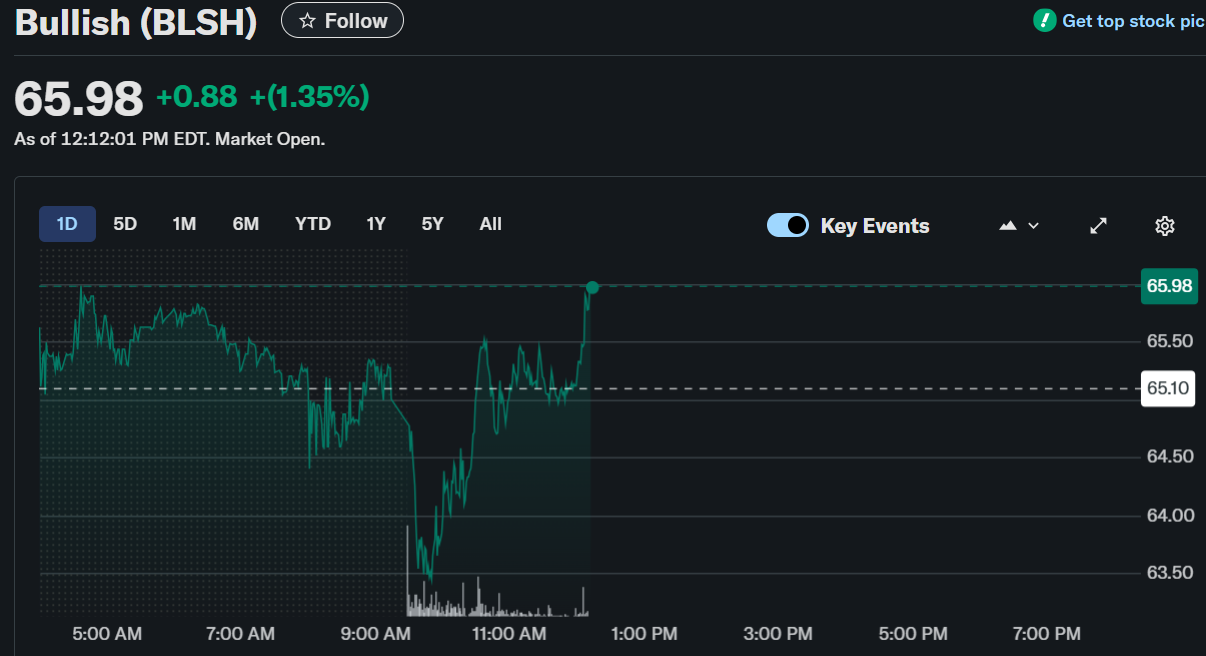1206x656 pixels.
Task: Show the 6M chart range
Action: [x=246, y=224]
